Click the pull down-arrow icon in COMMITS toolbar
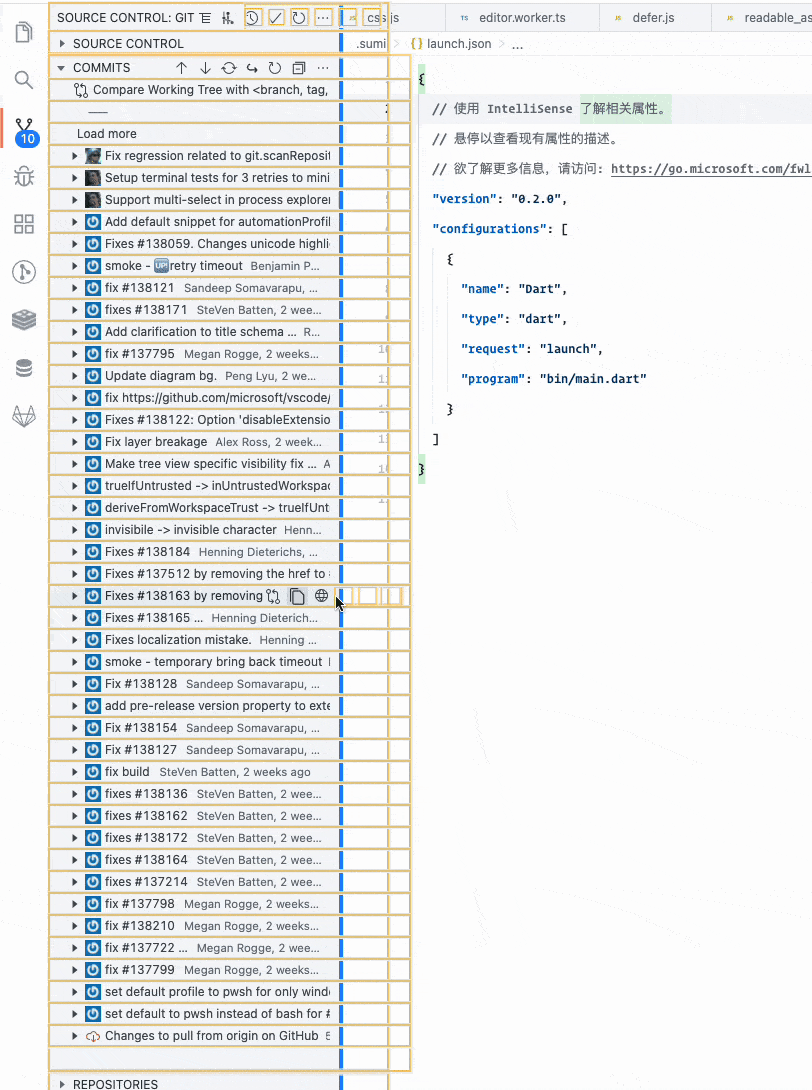 205,68
